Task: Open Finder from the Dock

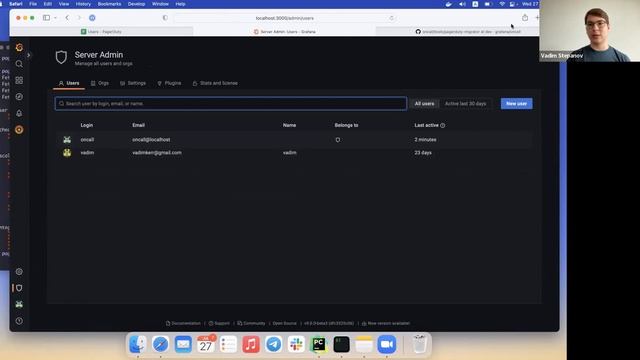Action: (x=138, y=344)
